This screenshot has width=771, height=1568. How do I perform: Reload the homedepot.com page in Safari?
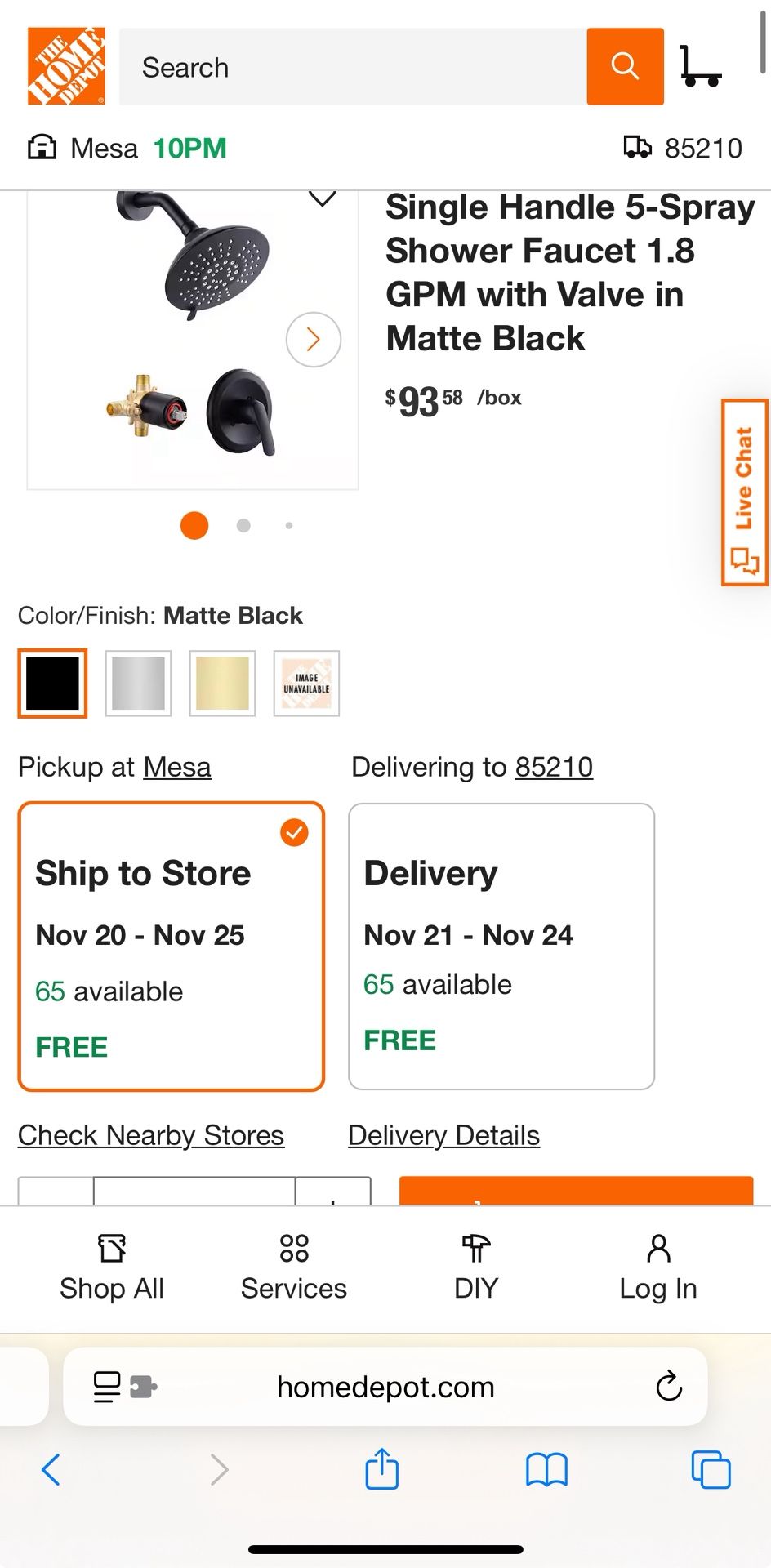(669, 1386)
